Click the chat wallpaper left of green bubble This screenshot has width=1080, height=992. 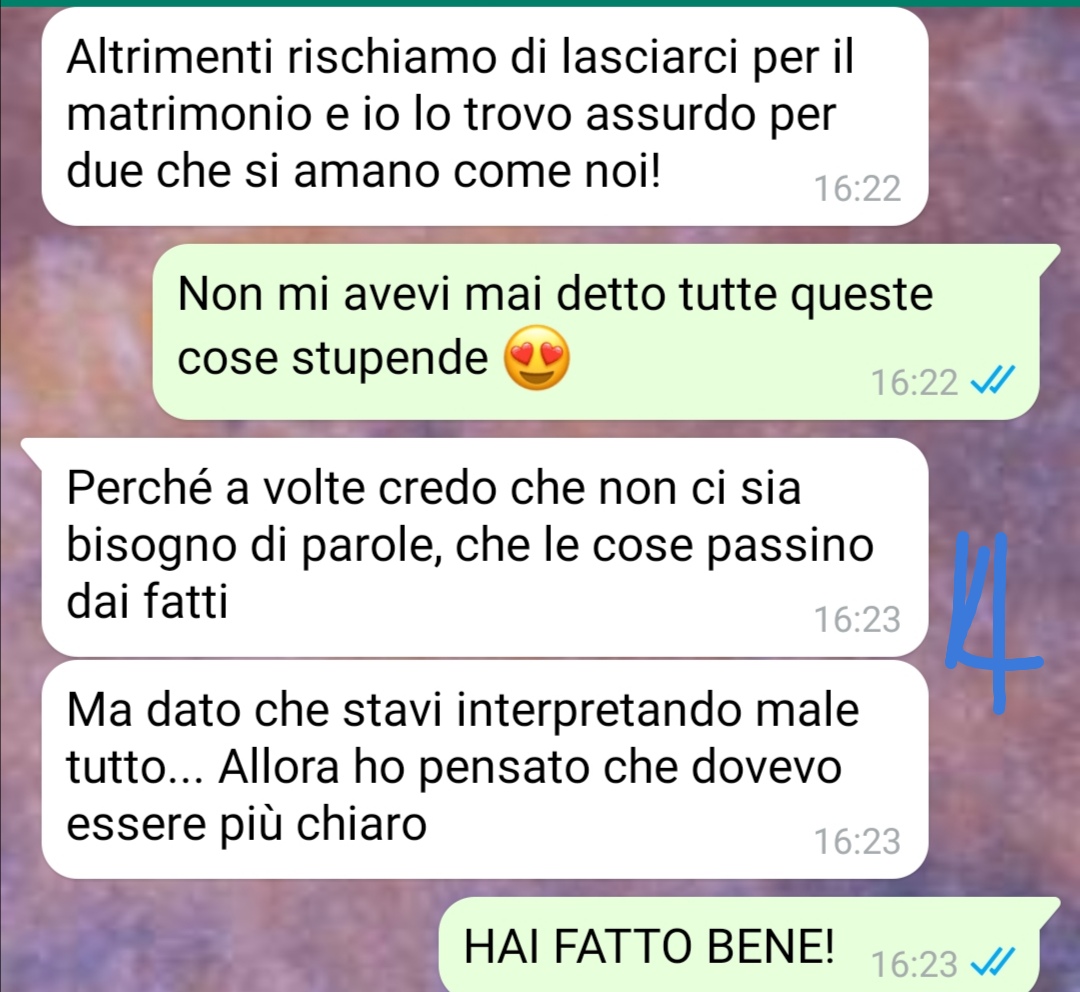[76, 331]
